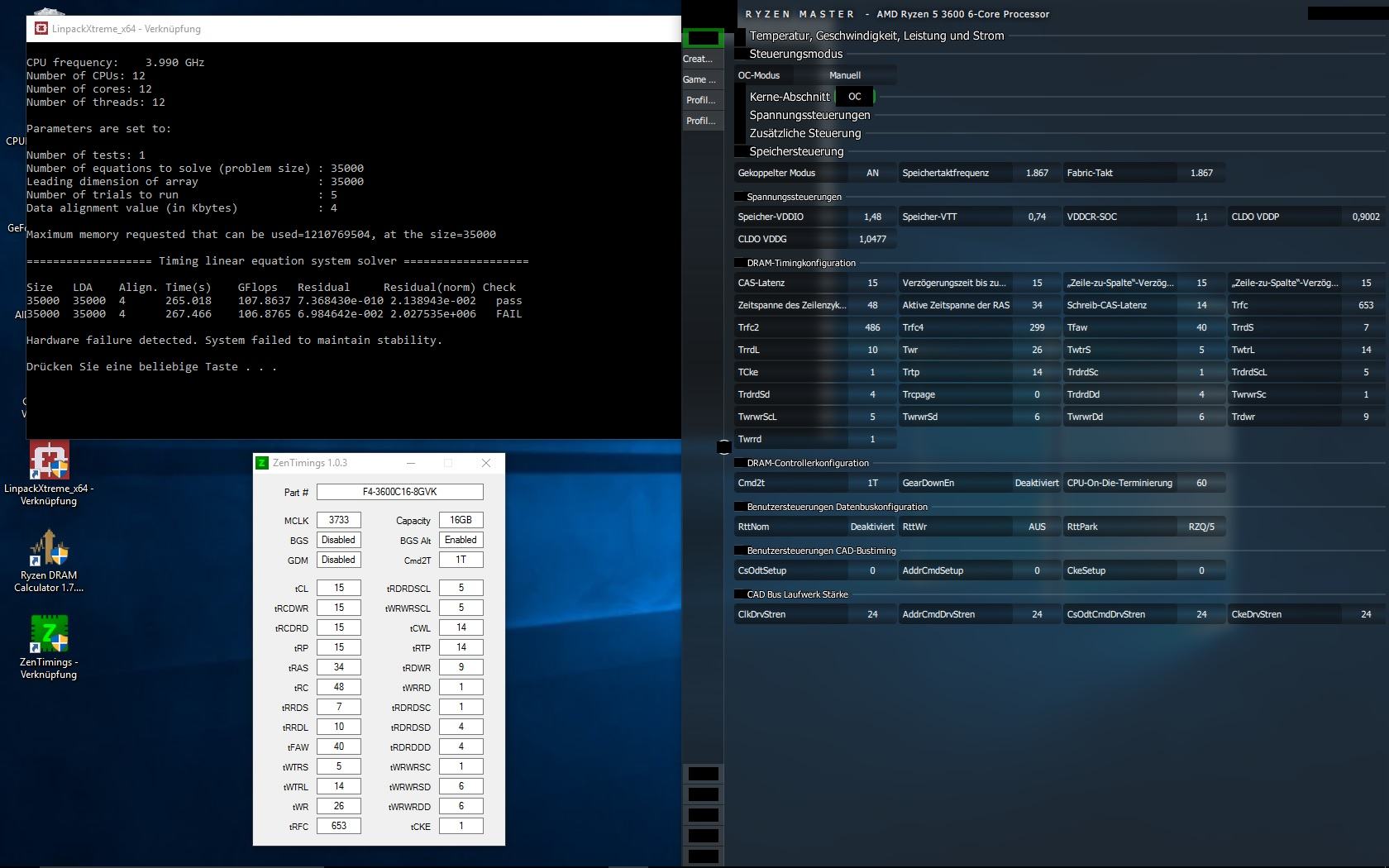1389x868 pixels.
Task: Click Linpack CPU frequency 3.990 GHz line
Action: [x=115, y=63]
